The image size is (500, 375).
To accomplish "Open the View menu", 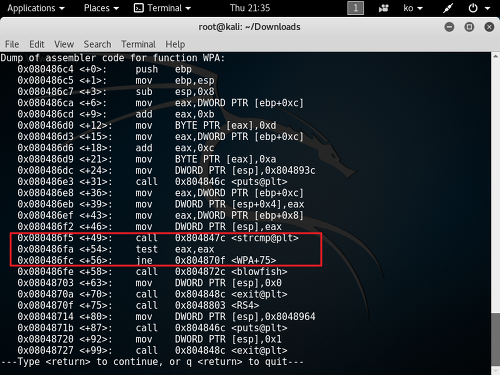I will pos(64,44).
